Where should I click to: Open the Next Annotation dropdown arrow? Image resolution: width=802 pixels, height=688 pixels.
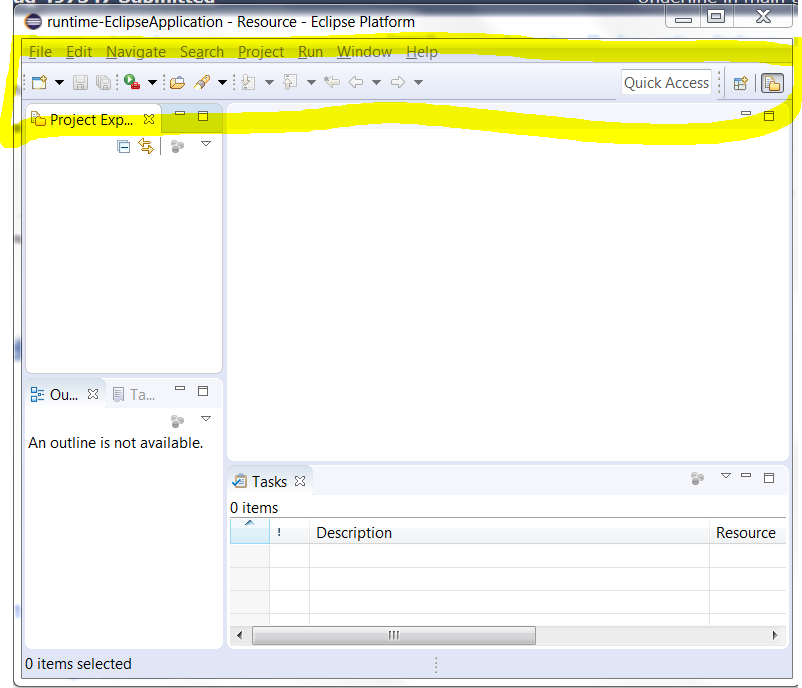270,82
